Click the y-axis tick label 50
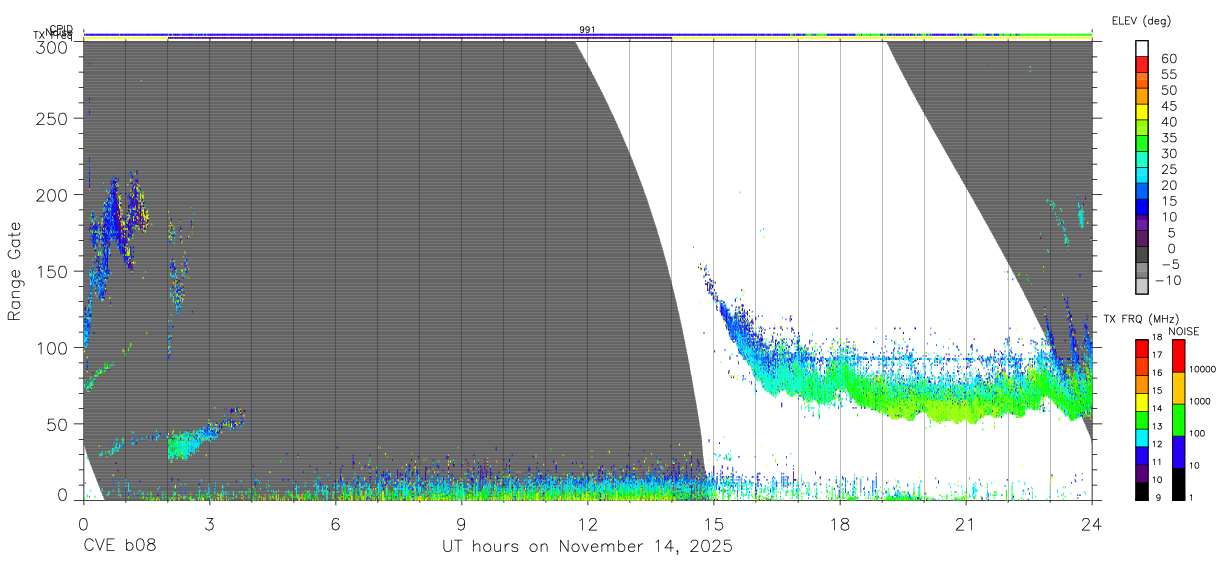Screen dimensions: 1228x567 56,423
